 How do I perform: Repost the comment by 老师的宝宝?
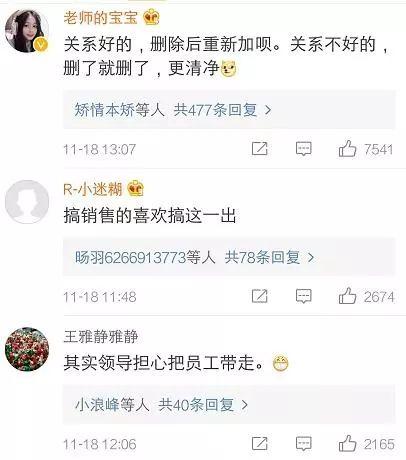(260, 149)
